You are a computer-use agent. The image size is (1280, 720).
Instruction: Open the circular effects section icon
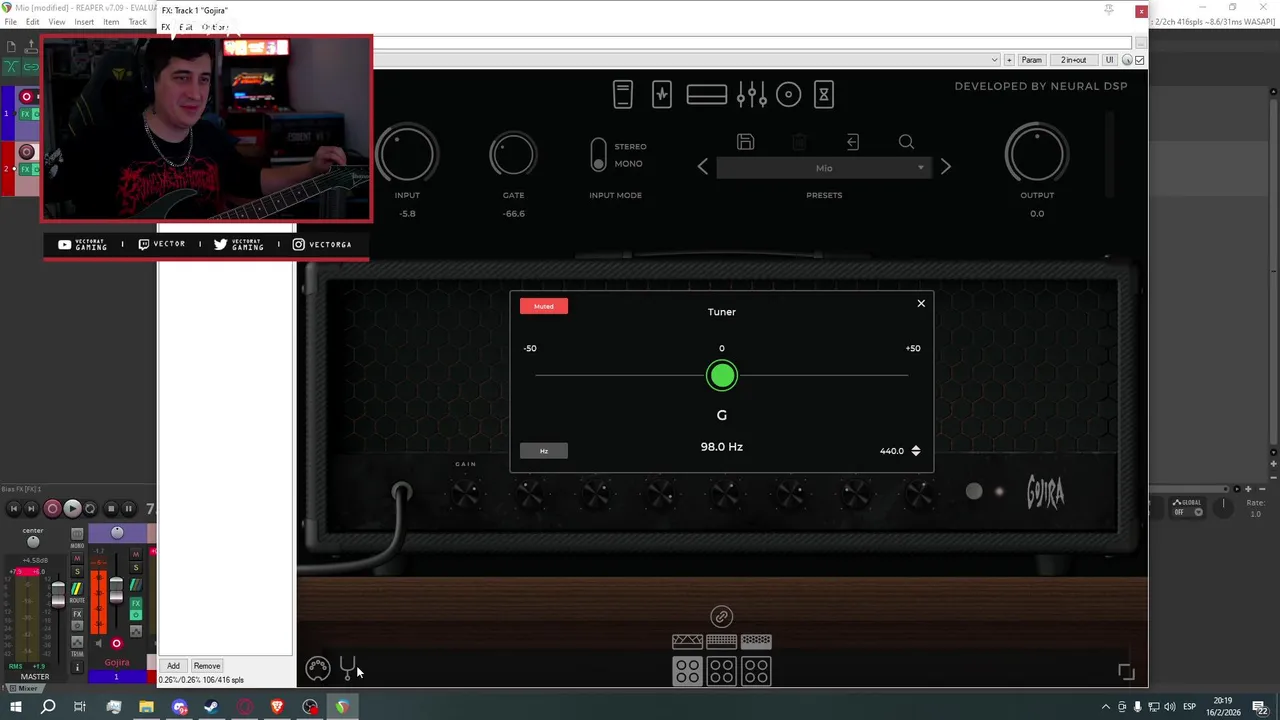click(789, 95)
